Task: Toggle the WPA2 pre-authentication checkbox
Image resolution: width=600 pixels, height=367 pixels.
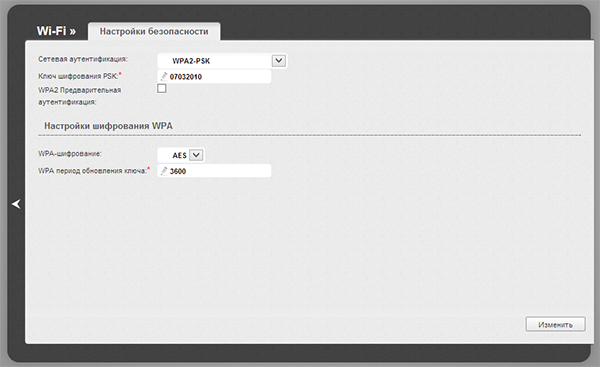Action: click(162, 88)
